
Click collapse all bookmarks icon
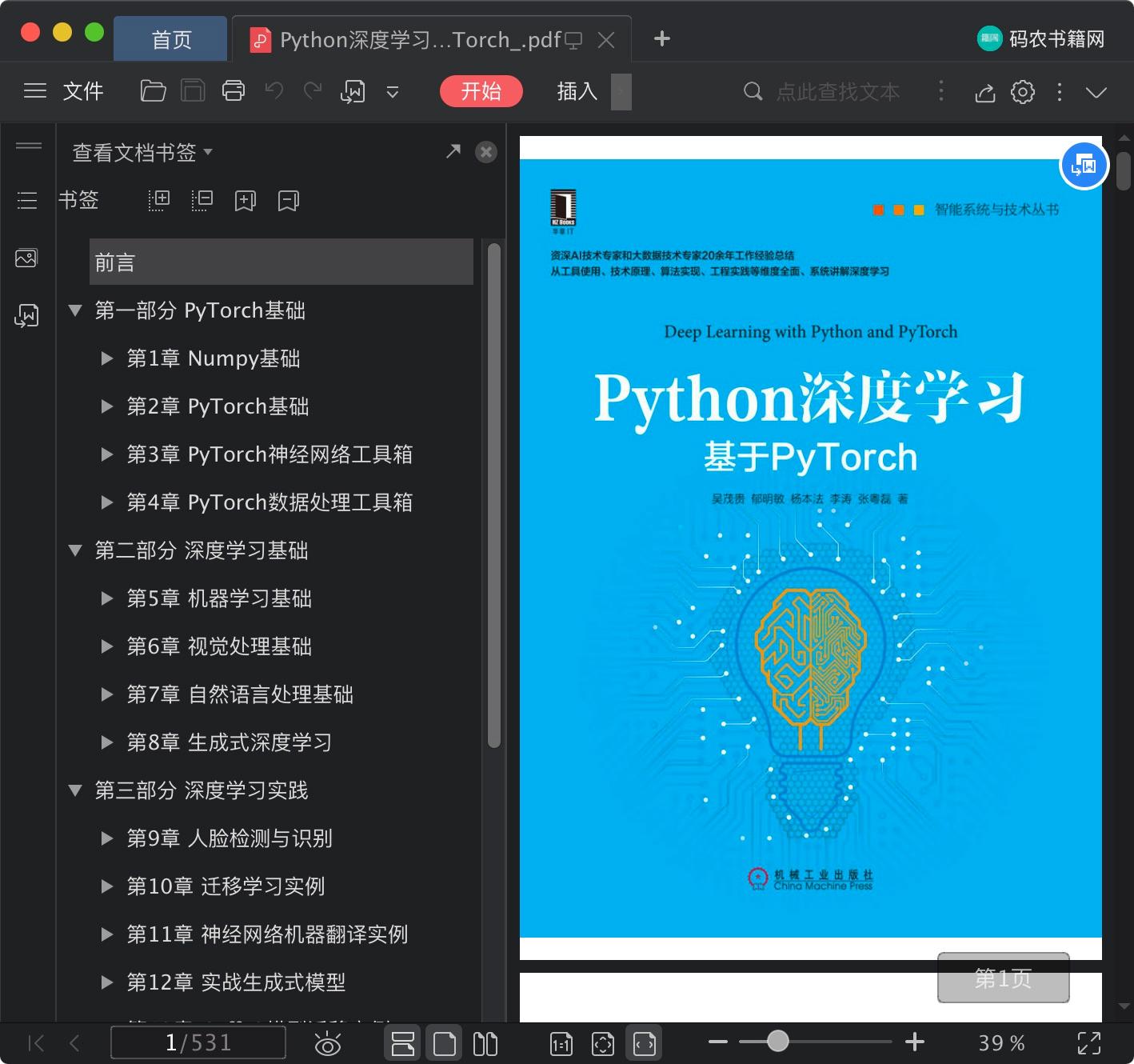[202, 200]
